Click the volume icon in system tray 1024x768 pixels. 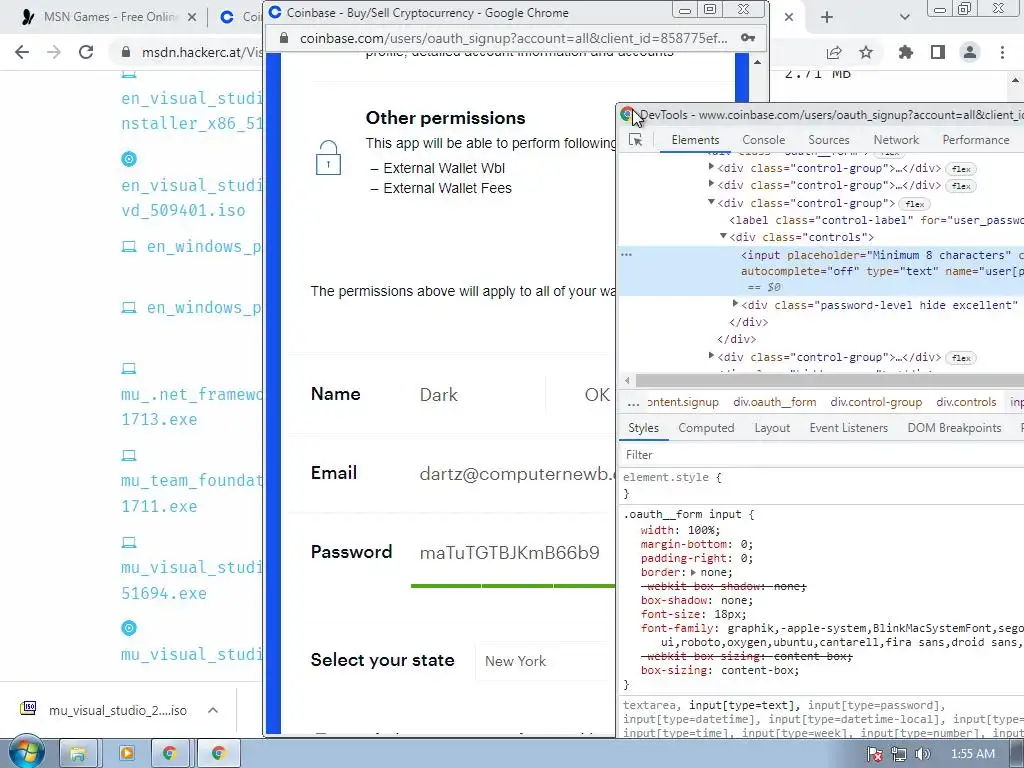[922, 754]
